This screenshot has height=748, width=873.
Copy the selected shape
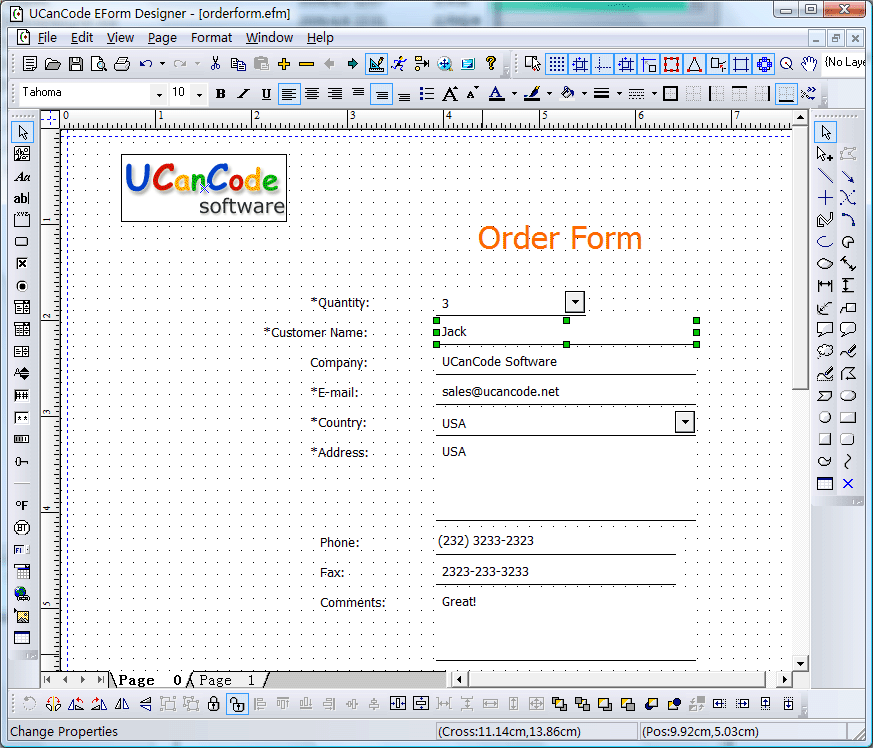click(238, 64)
